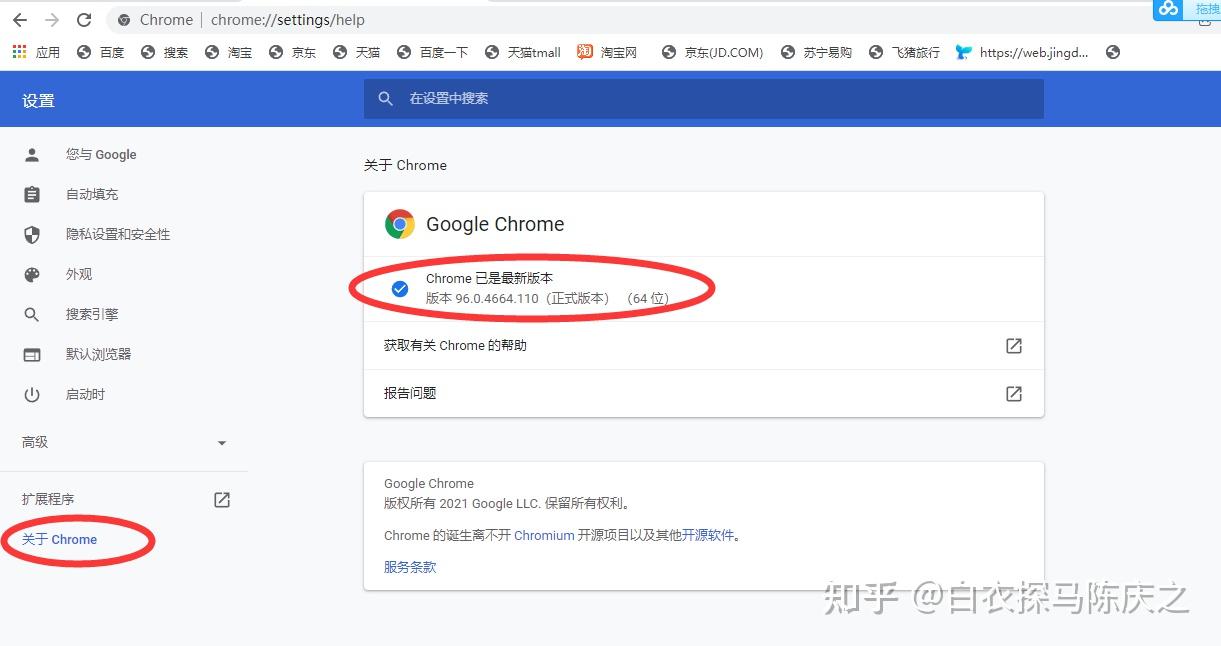Open the 淘宝网 bookmark
Viewport: 1221px width, 646px height.
tap(607, 52)
